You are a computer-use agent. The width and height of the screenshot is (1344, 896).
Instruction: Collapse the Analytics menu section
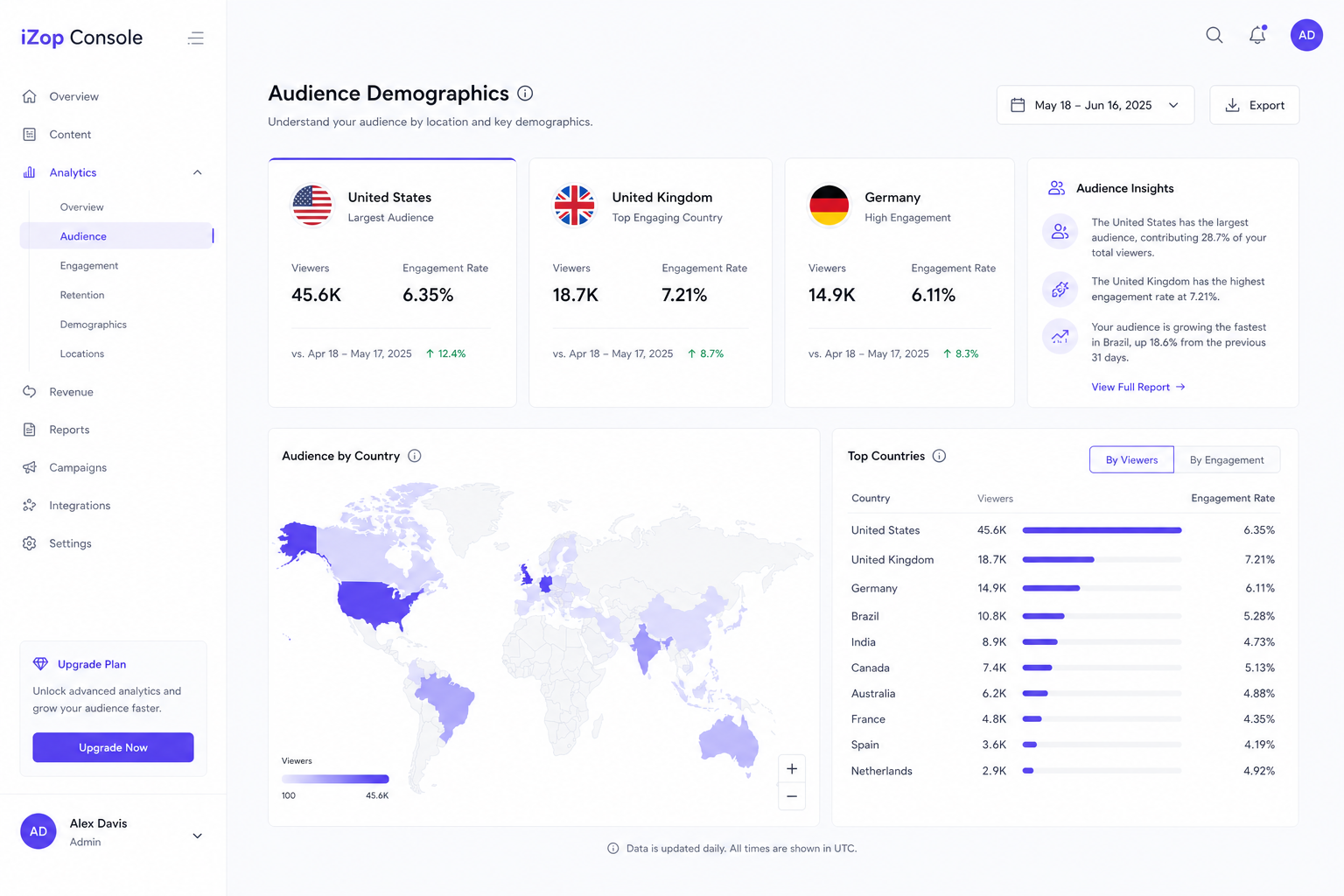tap(198, 172)
